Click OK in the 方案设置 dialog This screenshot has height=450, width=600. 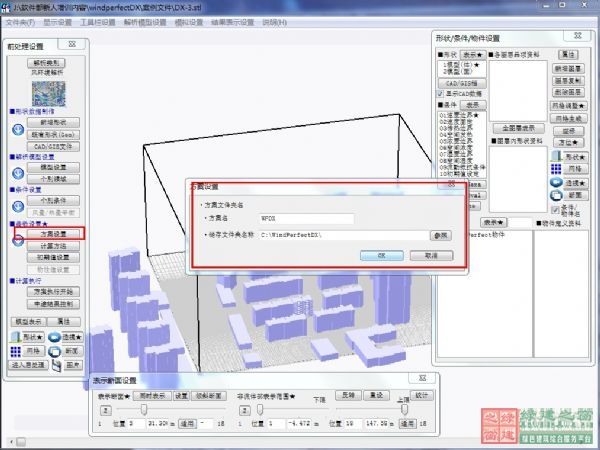(x=382, y=255)
